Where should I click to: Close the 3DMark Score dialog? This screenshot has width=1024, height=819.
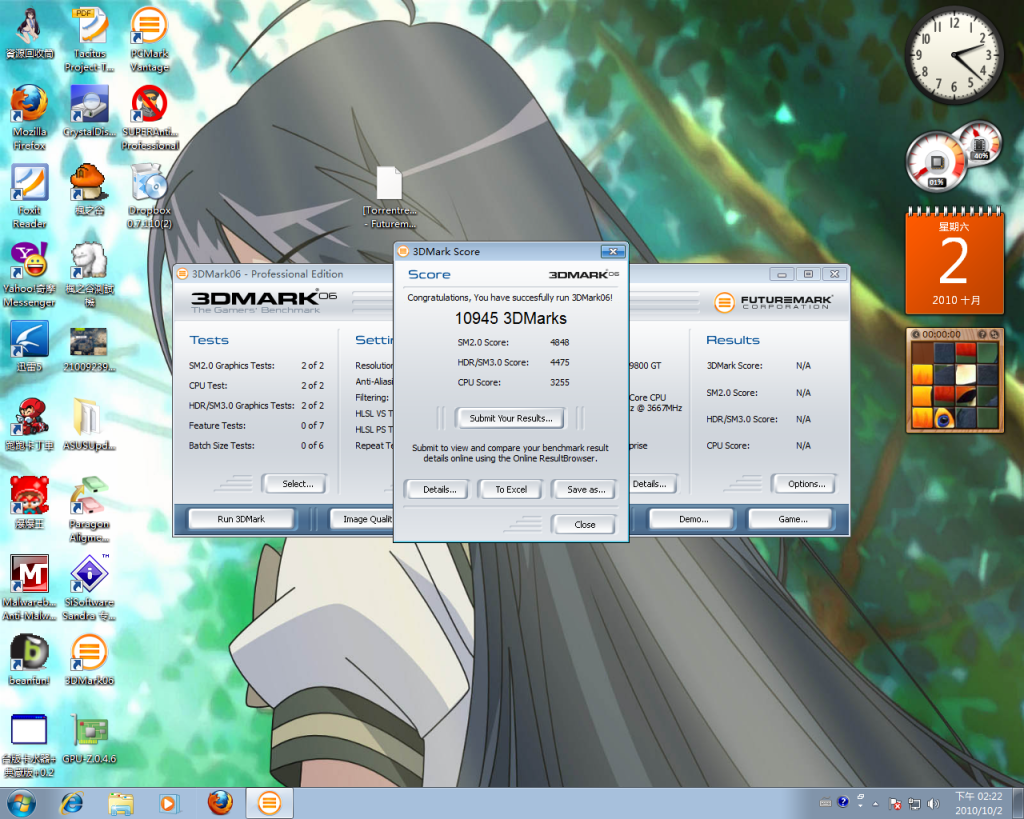tap(584, 524)
